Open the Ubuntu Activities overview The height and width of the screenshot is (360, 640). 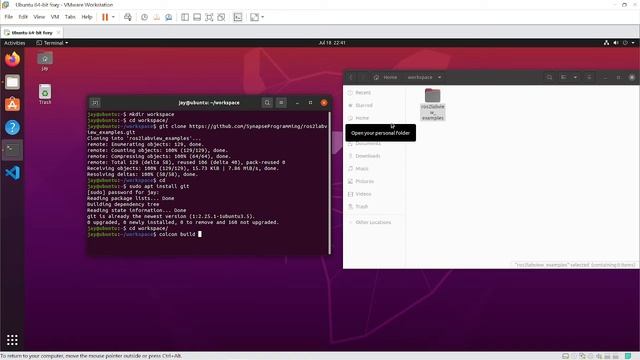point(15,43)
